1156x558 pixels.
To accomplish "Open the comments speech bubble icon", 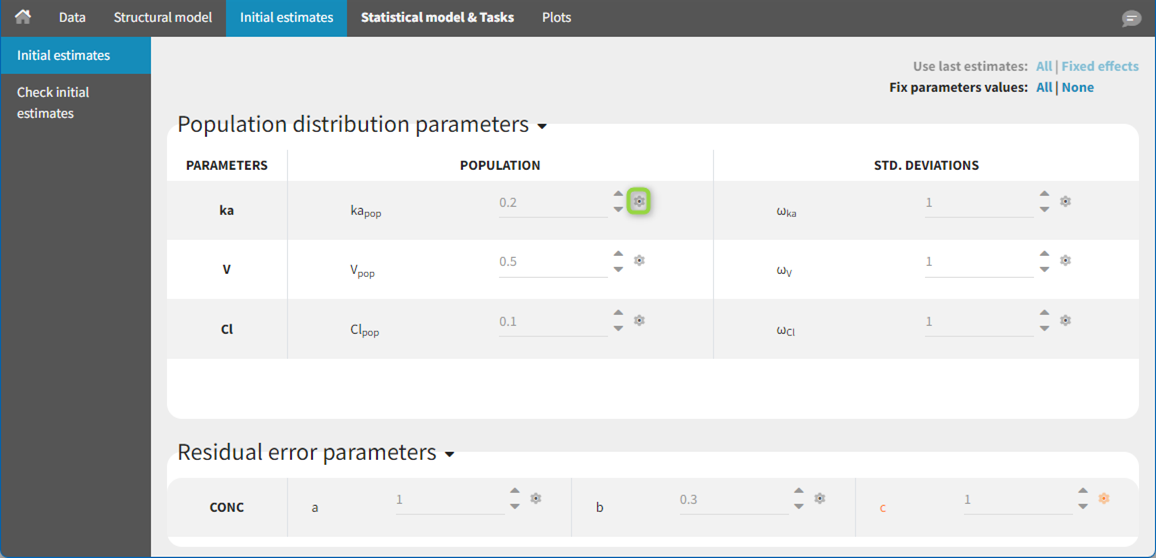I will 1131,19.
